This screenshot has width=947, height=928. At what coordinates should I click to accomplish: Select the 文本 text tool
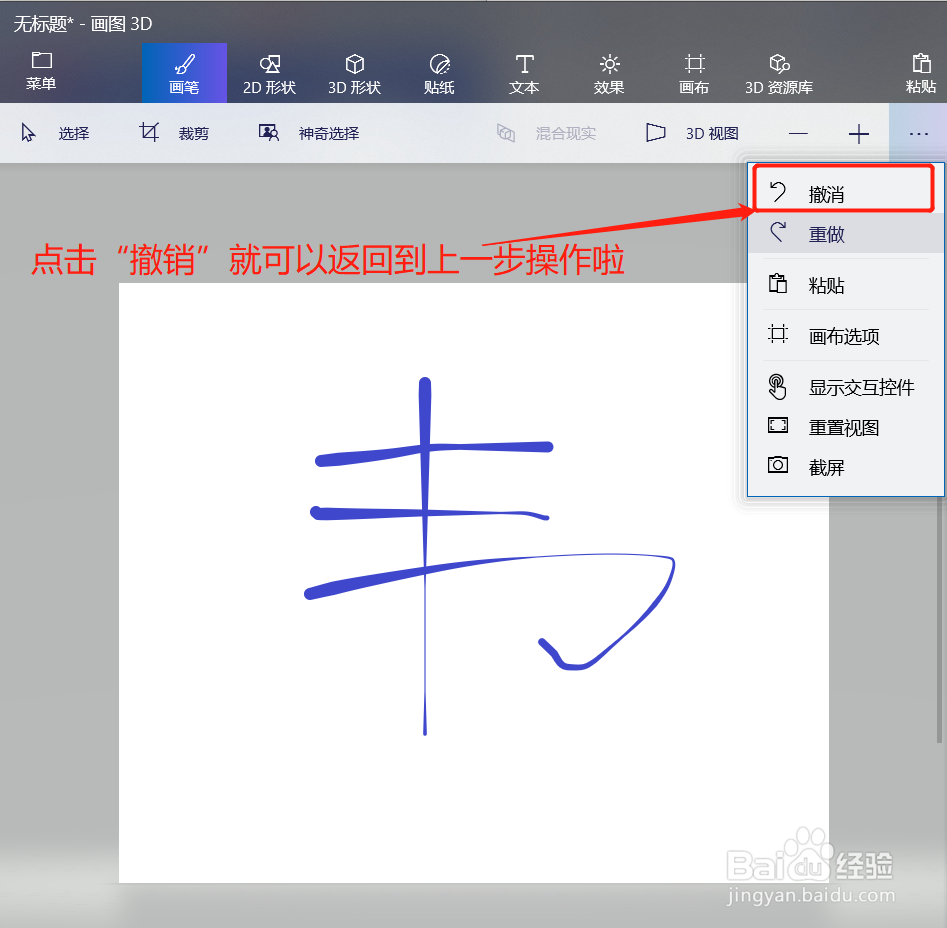click(x=523, y=73)
